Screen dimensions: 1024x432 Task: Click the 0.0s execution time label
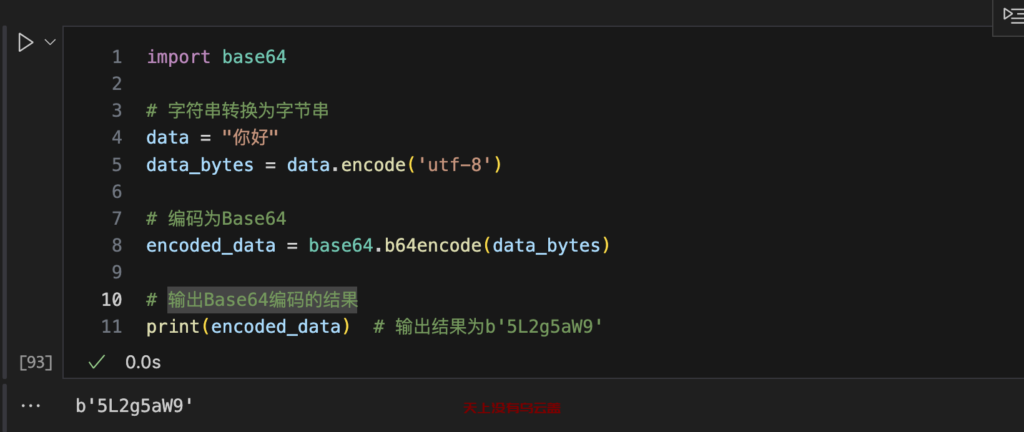(x=143, y=362)
